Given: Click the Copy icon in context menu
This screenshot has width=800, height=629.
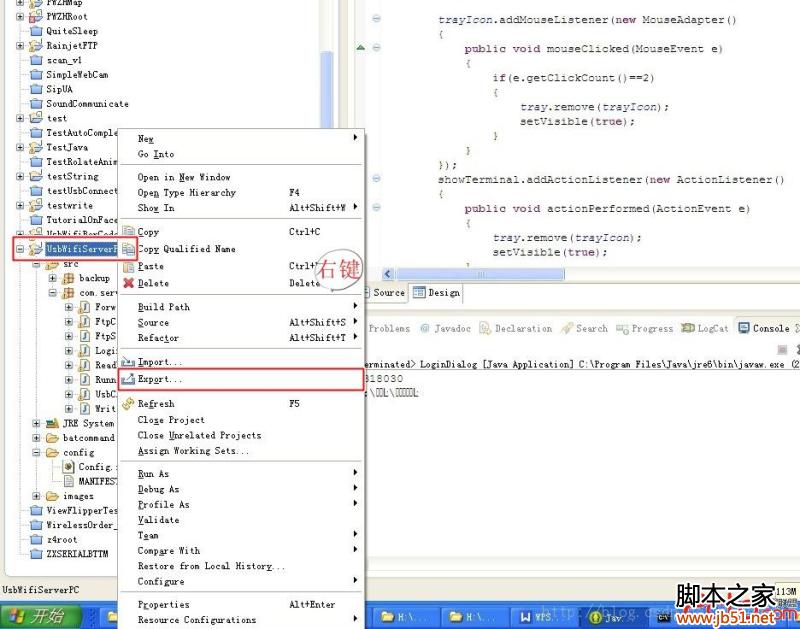Looking at the screenshot, I should [127, 232].
